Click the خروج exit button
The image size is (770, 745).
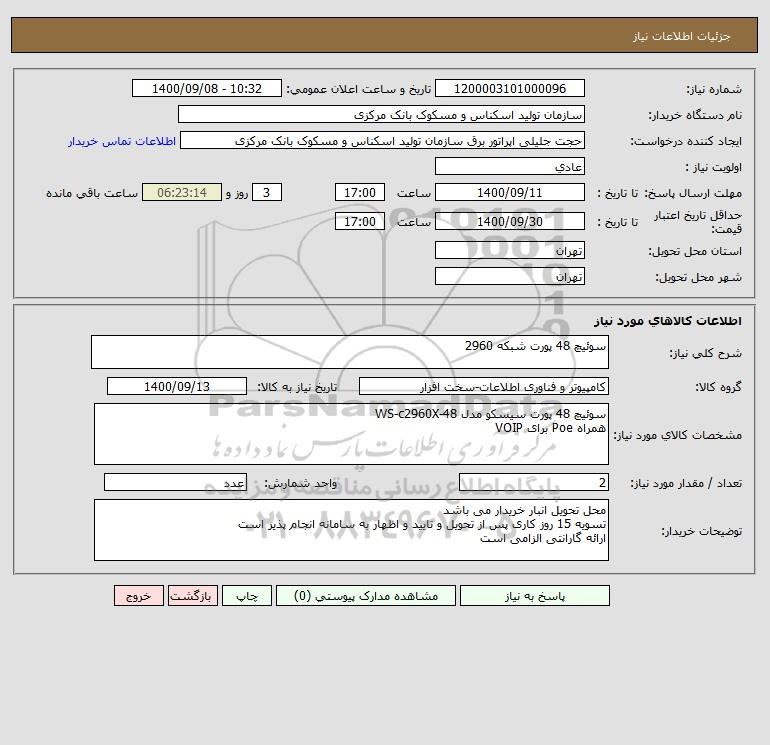pyautogui.click(x=138, y=596)
